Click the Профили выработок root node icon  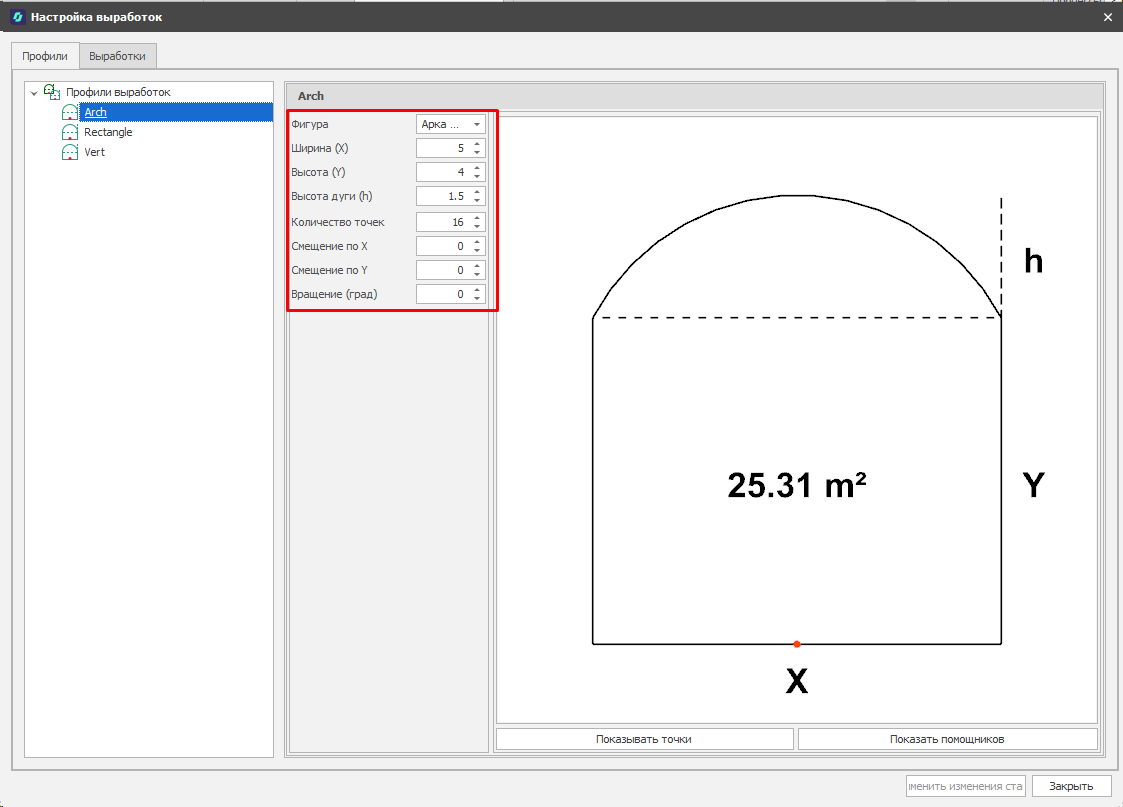pyautogui.click(x=52, y=92)
